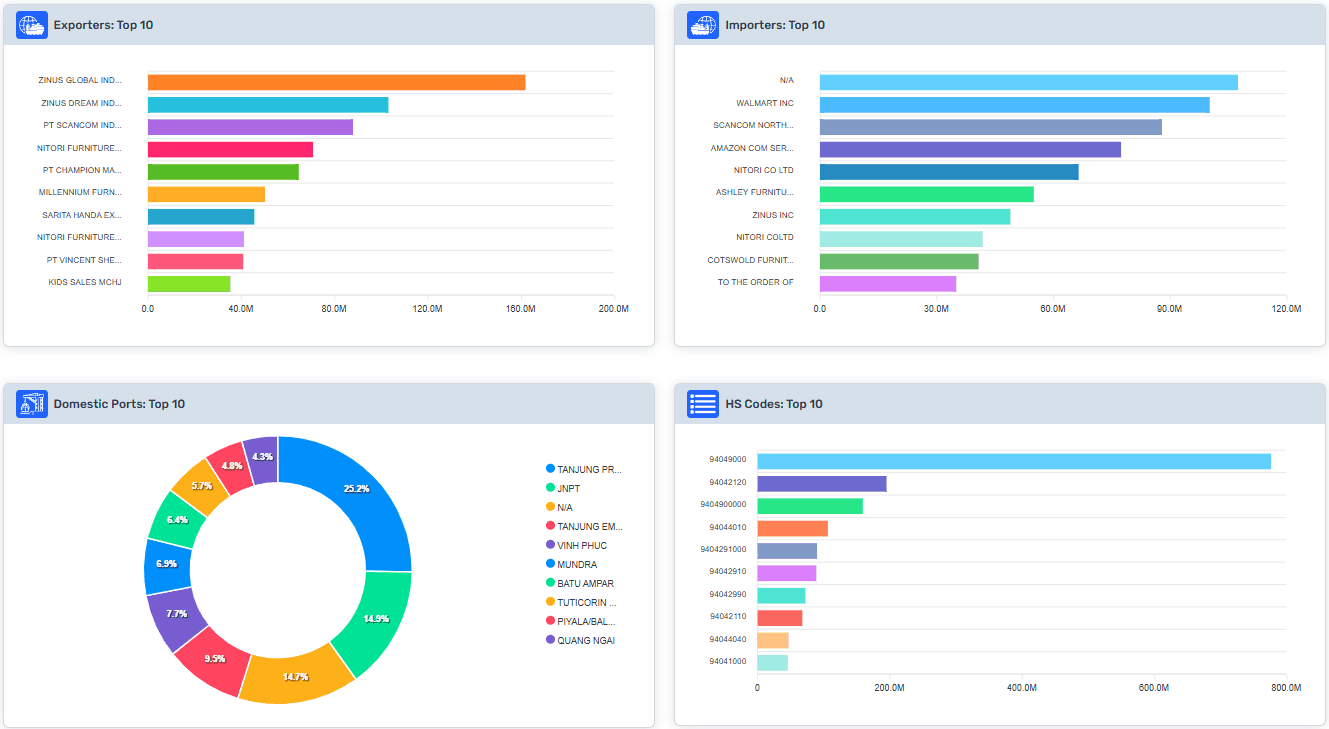1329x729 pixels.
Task: Toggle MUNDRA in the ports legend
Action: click(576, 564)
